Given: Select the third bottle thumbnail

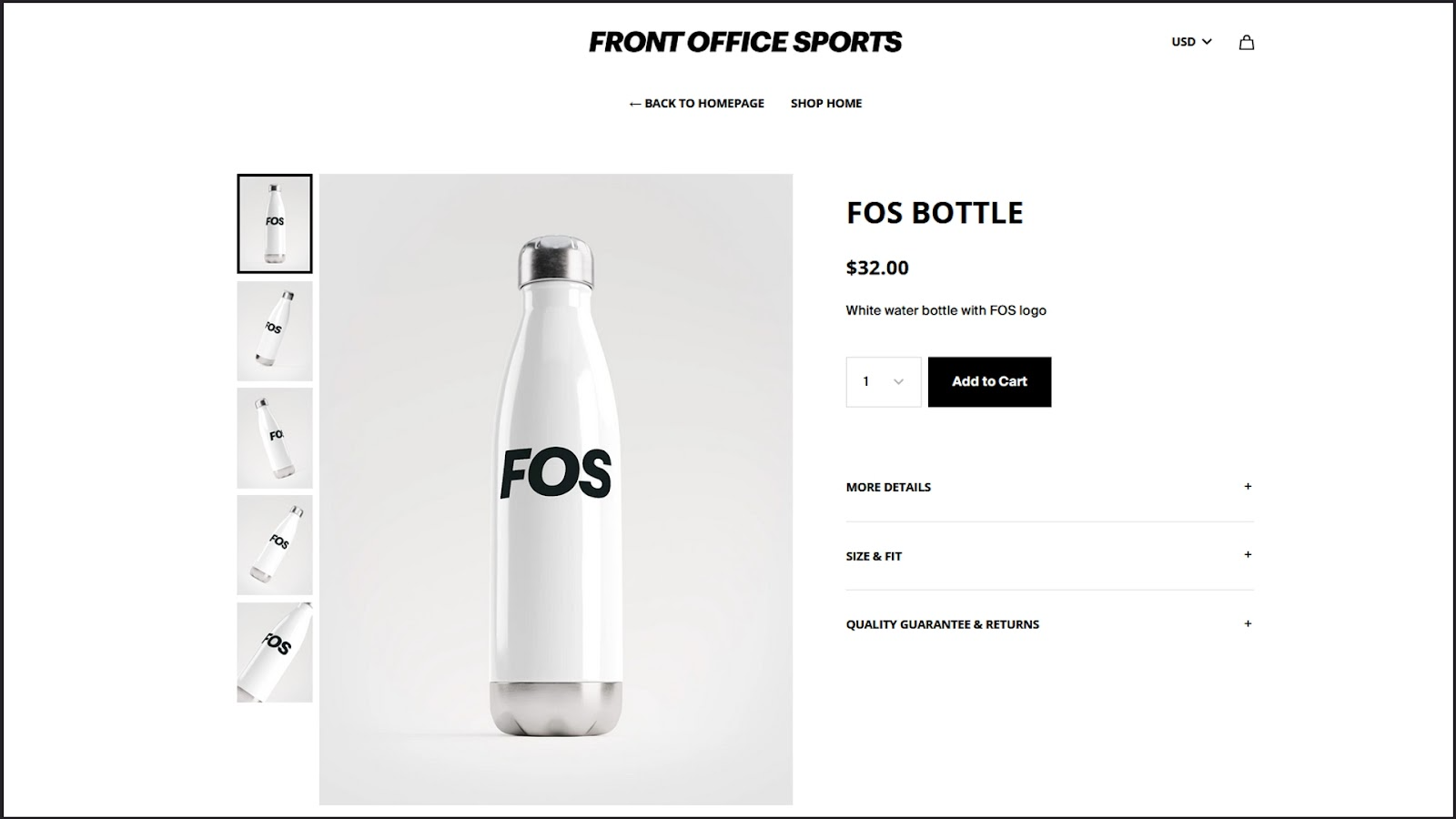Looking at the screenshot, I should pos(275,438).
